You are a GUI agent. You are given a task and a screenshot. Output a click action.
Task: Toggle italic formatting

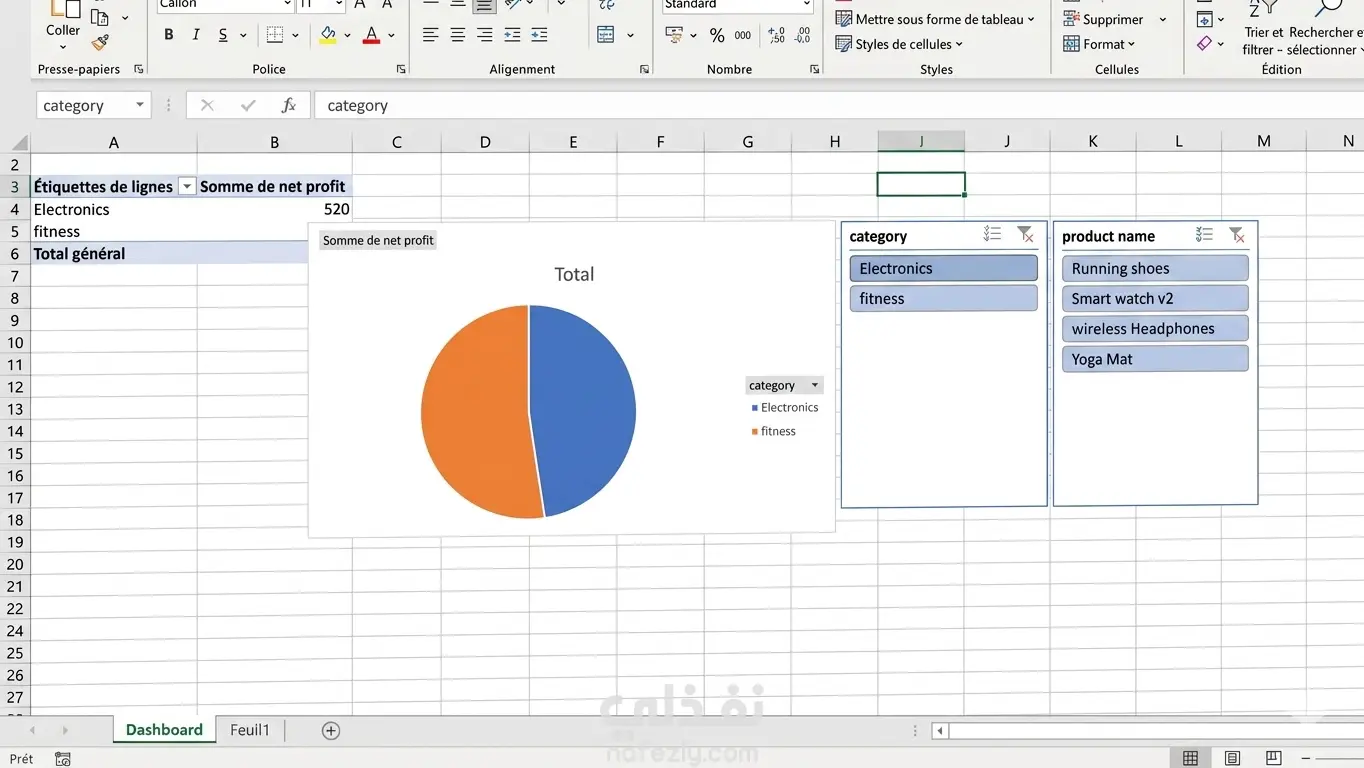pos(196,35)
